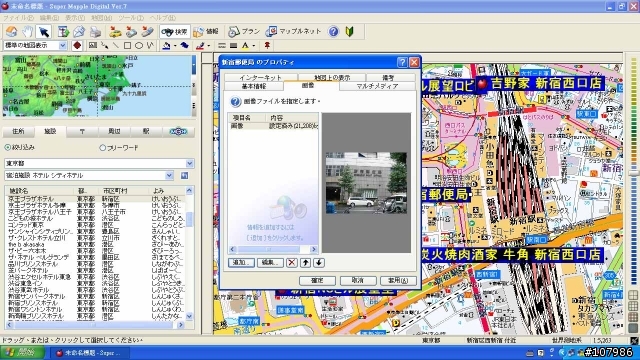Switch to the マルチメディア dialog tab
This screenshot has width=640, height=360.
(377, 86)
